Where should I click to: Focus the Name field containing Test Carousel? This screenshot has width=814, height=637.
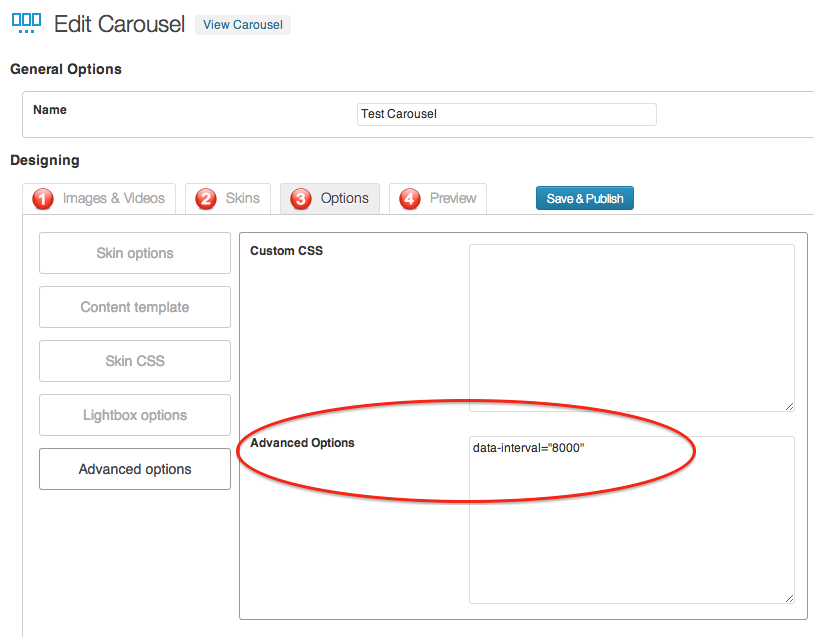pyautogui.click(x=506, y=114)
